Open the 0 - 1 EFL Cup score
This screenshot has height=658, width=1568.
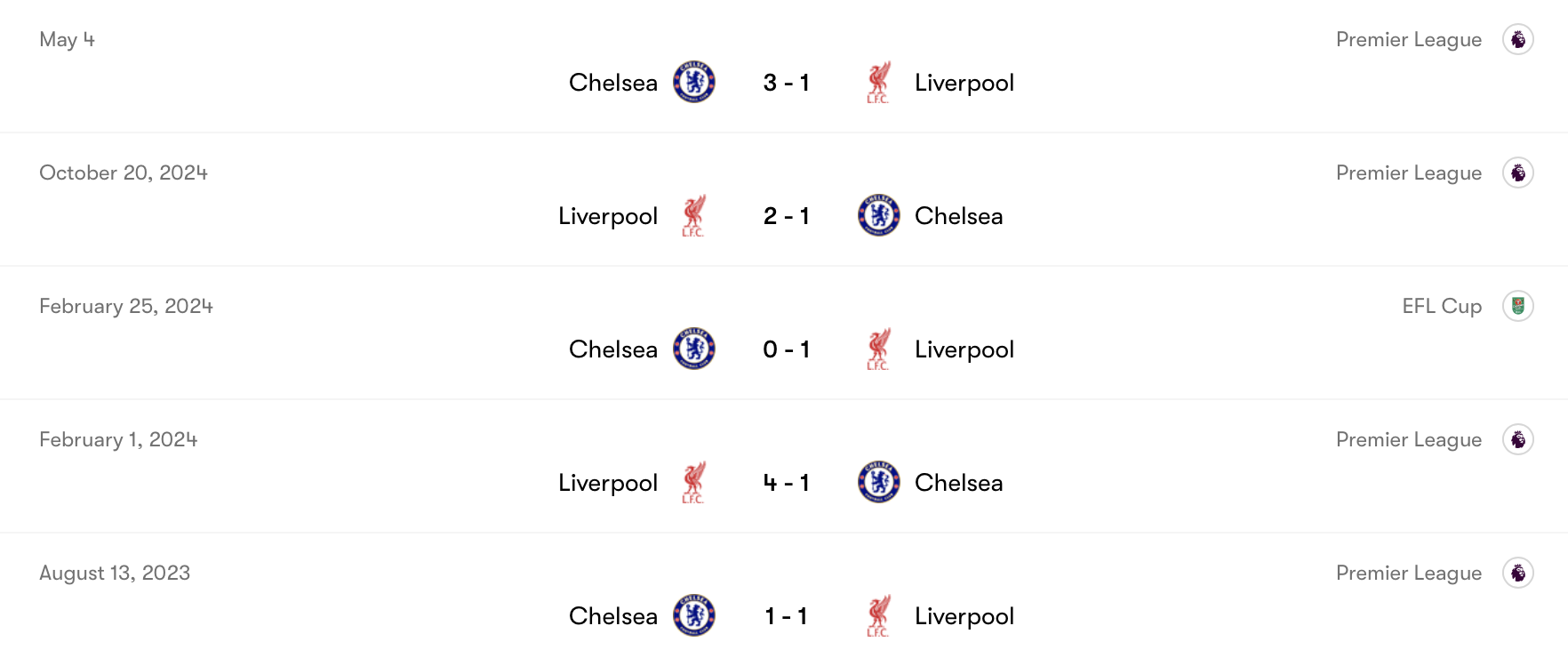[x=786, y=349]
